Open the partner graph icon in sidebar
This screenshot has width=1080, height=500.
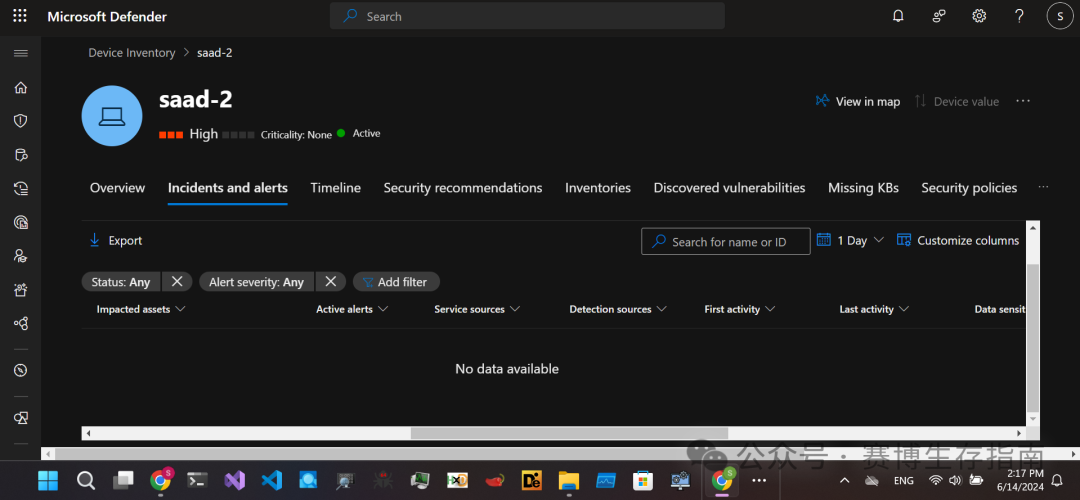(x=21, y=324)
